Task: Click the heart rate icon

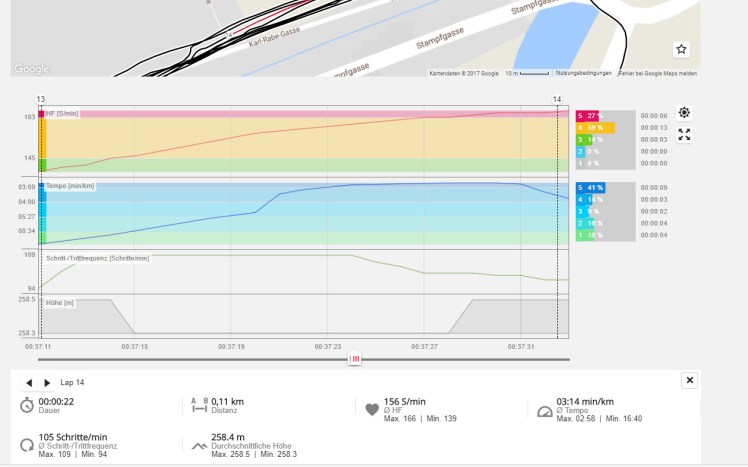Action: 371,409
